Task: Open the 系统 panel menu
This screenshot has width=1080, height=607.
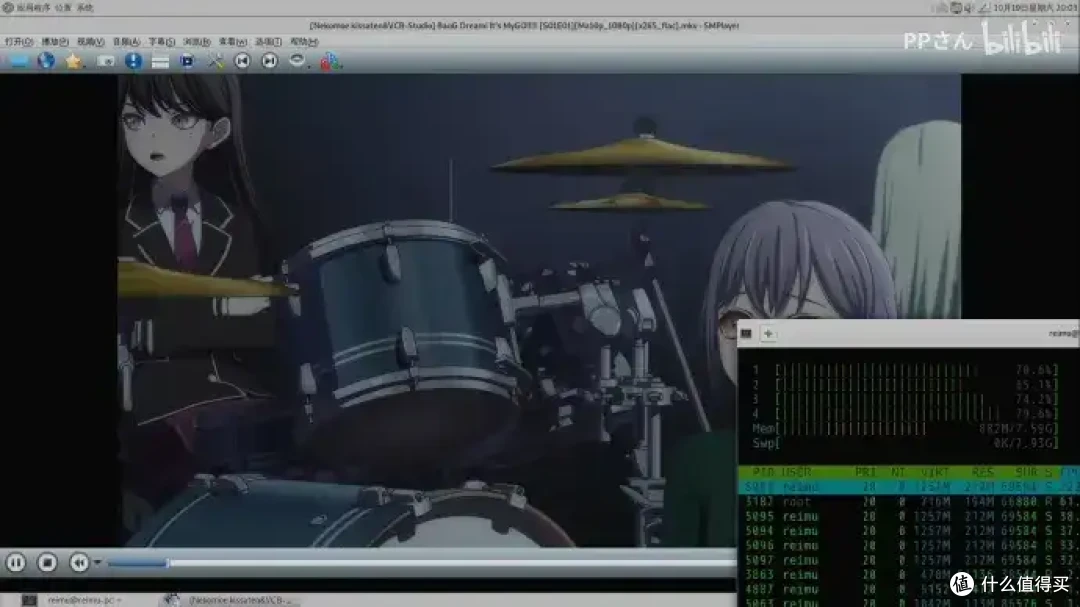Action: tap(85, 8)
